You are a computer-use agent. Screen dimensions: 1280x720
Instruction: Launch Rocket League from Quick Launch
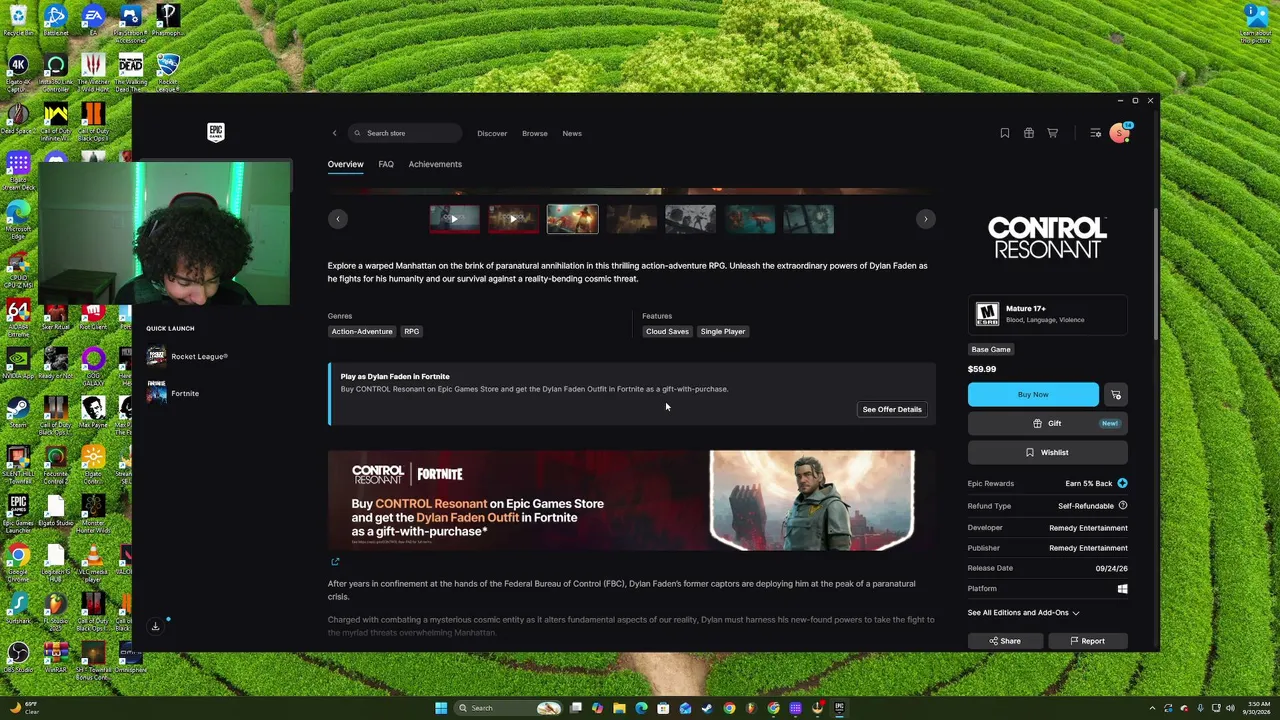pos(187,357)
